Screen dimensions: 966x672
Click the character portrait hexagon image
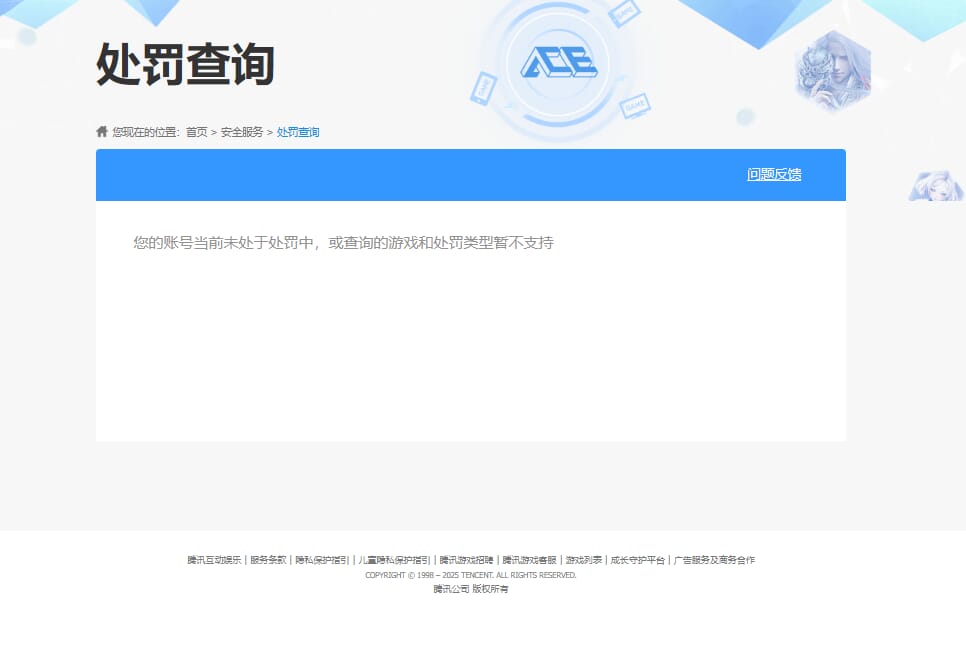click(832, 70)
